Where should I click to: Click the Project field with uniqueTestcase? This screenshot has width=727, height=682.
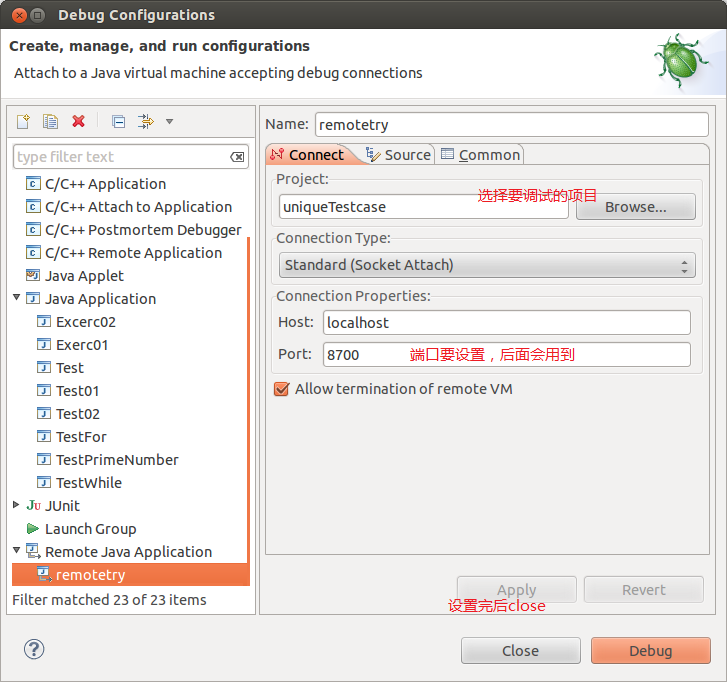424,207
